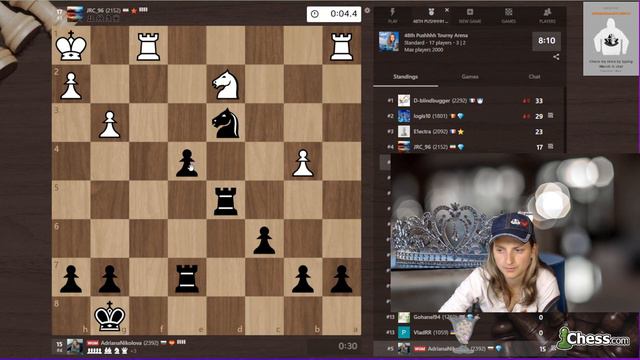Screen dimensions: 640x360
Task: Click AdrianaNikolova name below board
Action: 121,343
